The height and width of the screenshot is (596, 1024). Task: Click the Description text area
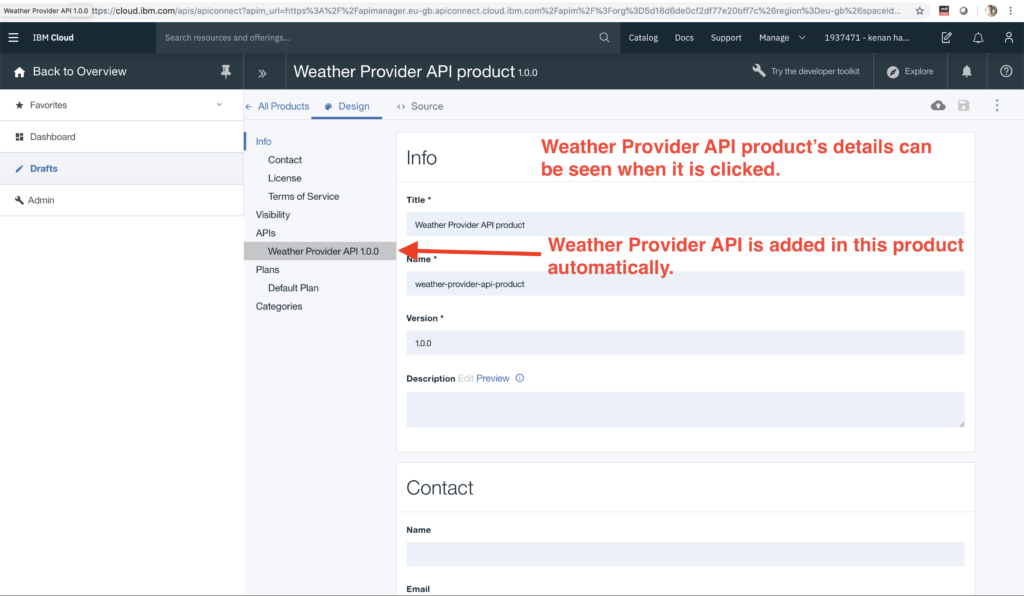pyautogui.click(x=685, y=410)
